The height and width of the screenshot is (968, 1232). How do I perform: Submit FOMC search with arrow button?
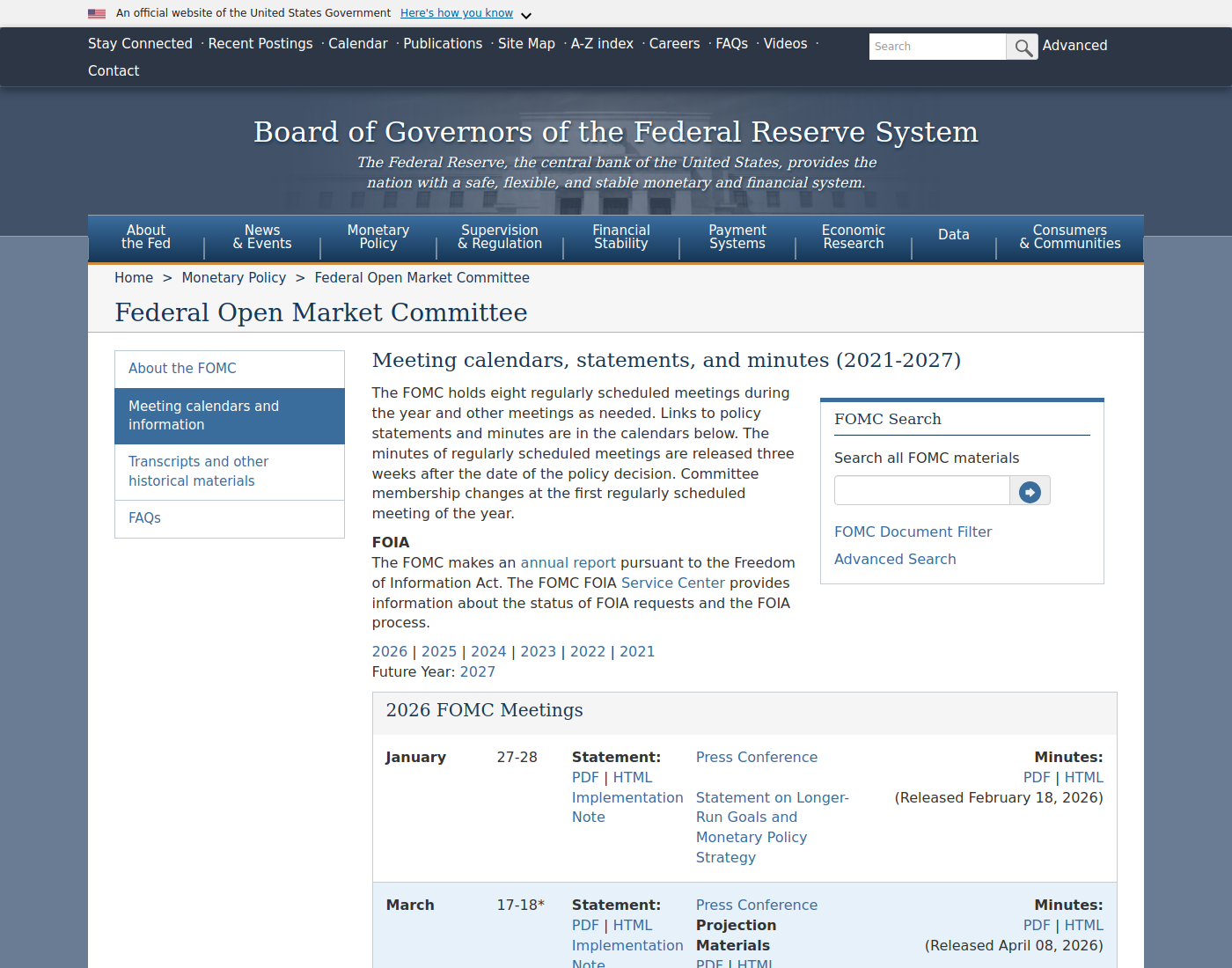(1030, 491)
